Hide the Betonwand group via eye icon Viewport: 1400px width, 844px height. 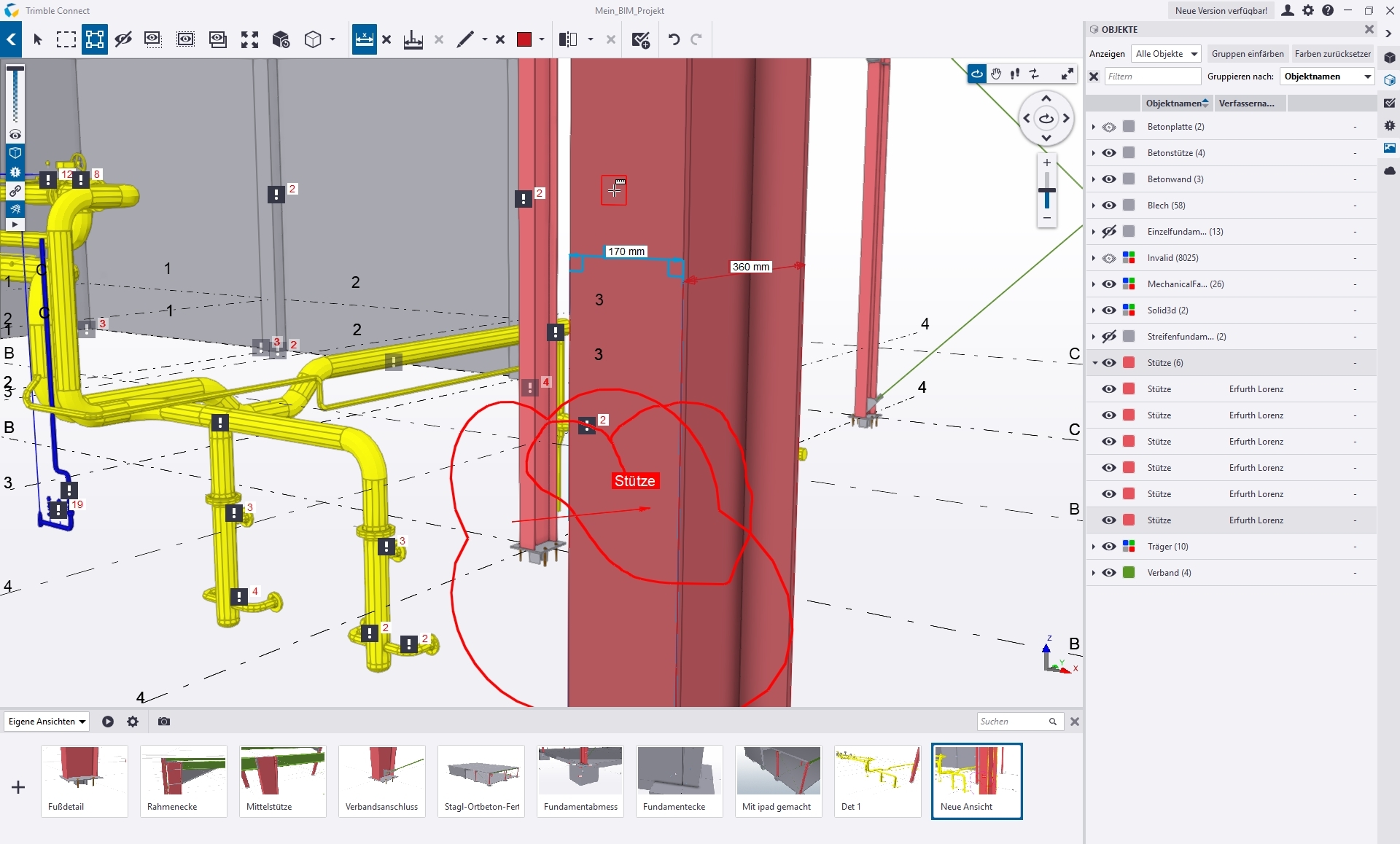(x=1109, y=179)
